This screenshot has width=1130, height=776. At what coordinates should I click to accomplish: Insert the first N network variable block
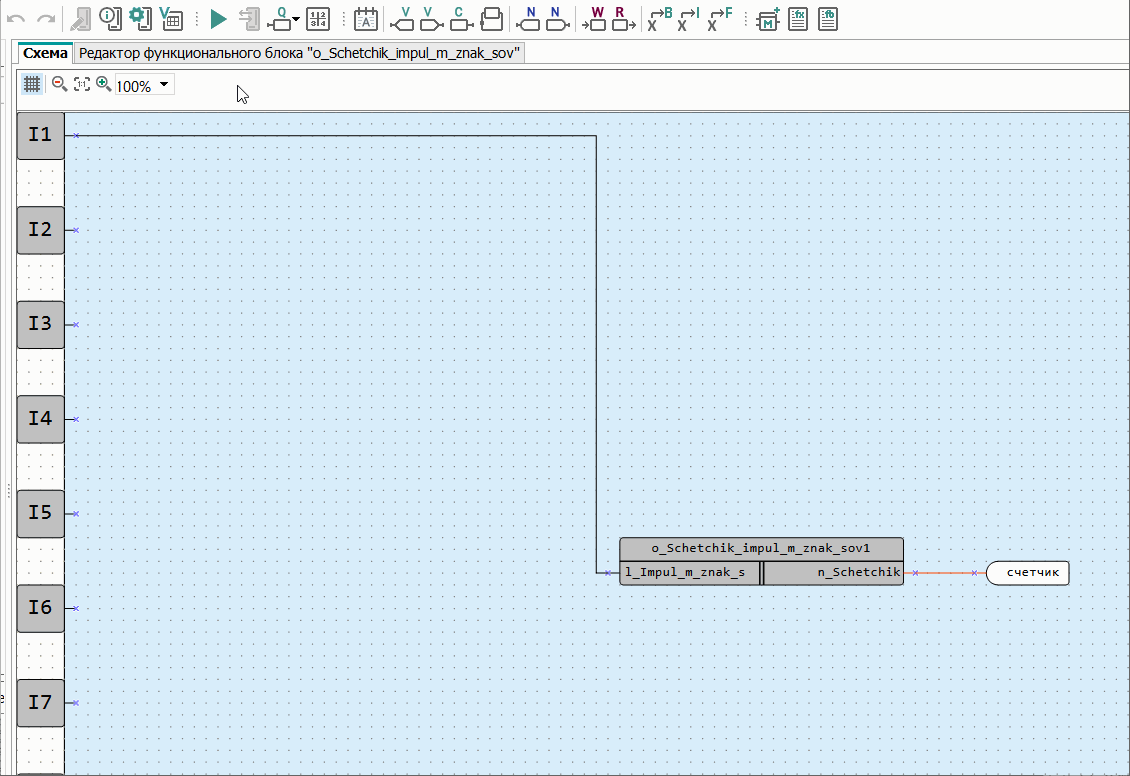(x=528, y=19)
